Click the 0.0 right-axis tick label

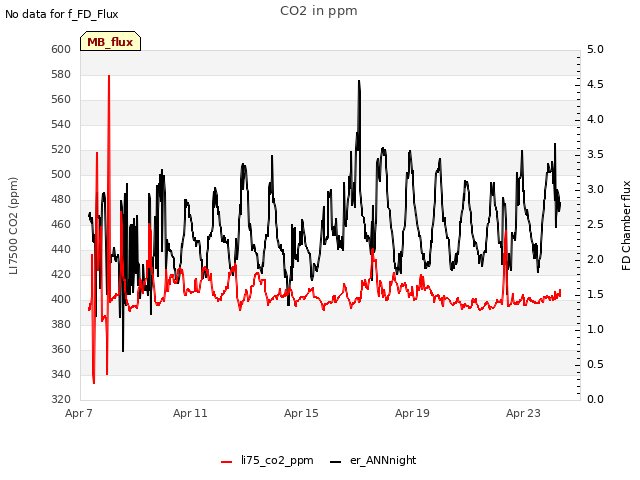coord(595,399)
